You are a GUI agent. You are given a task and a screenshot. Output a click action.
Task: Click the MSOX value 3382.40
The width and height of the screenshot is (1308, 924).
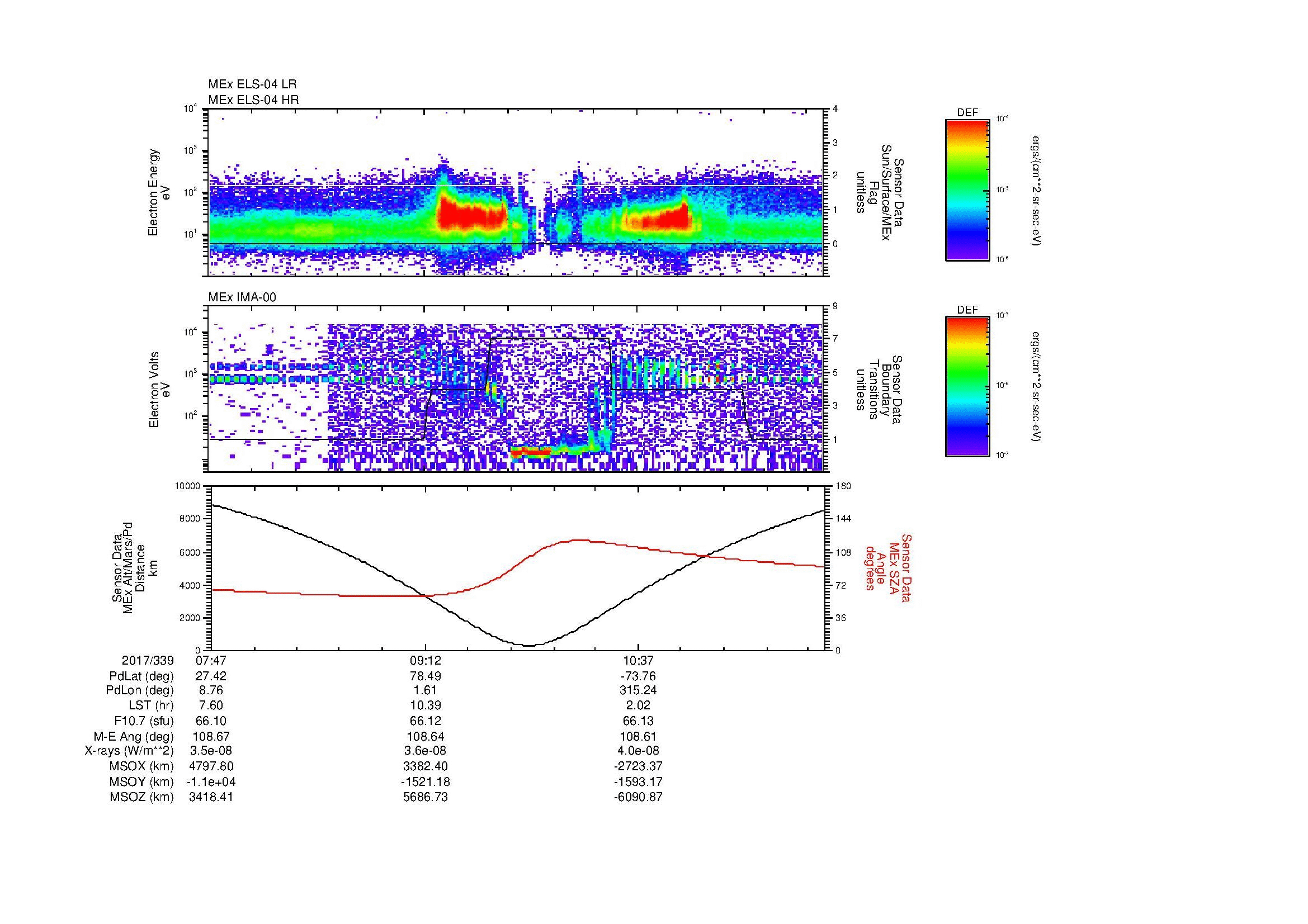tap(425, 766)
